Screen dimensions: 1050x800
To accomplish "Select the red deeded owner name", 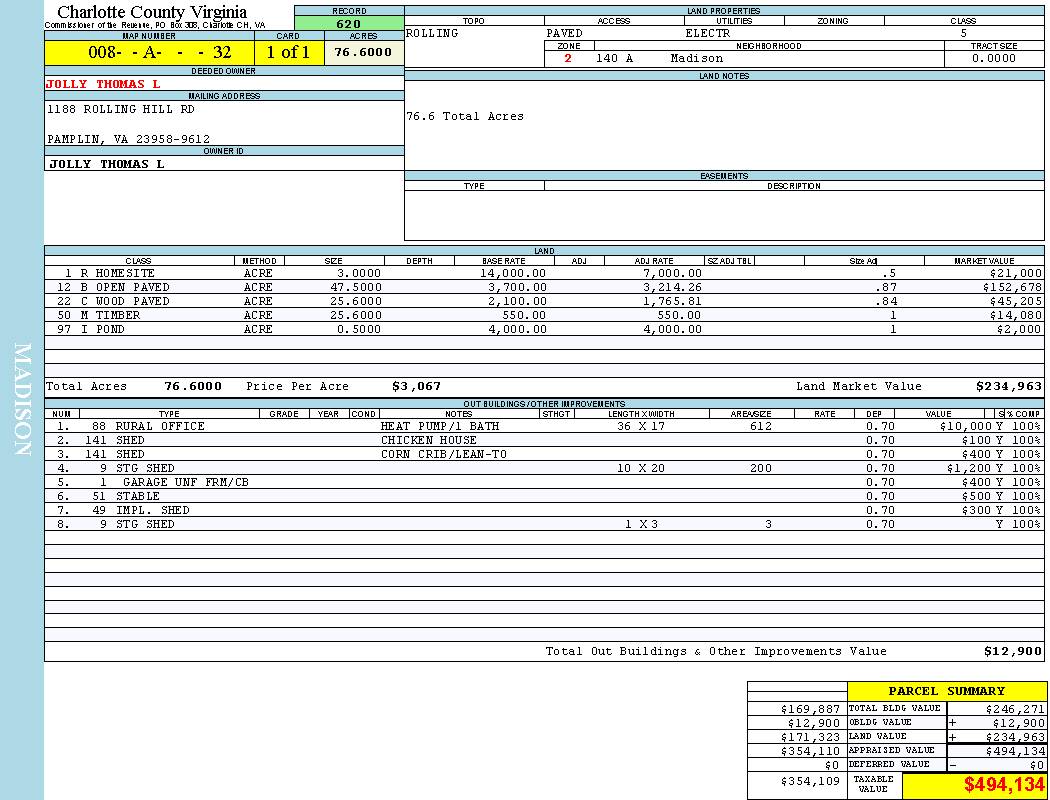I will (103, 84).
